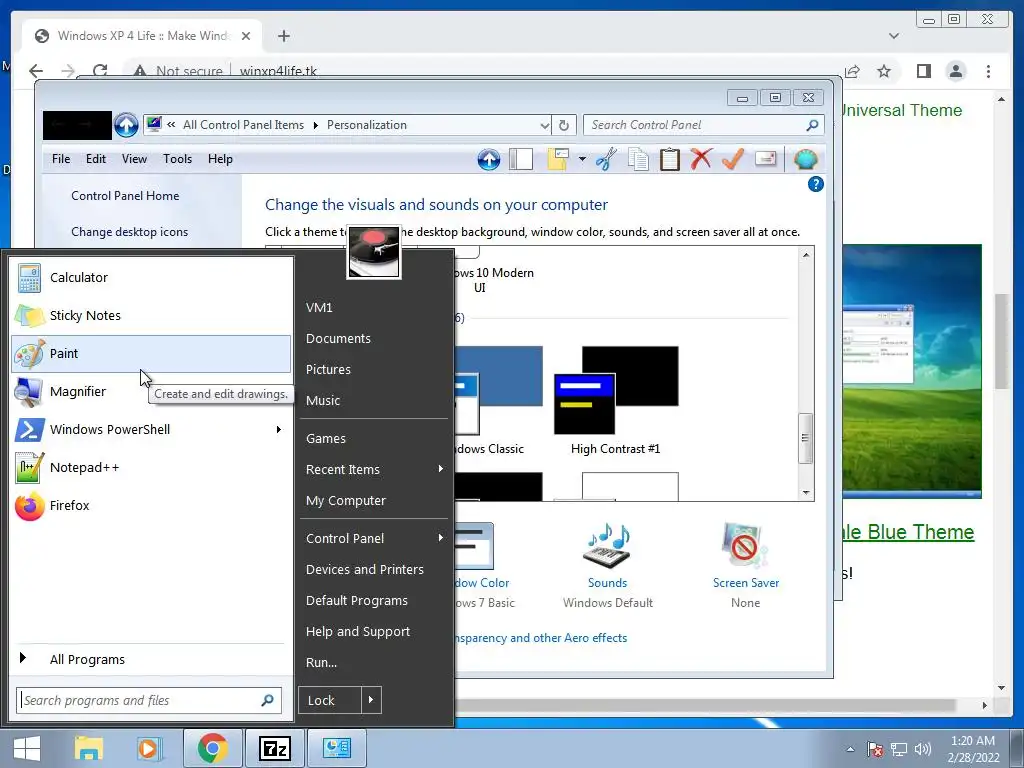The width and height of the screenshot is (1024, 768).
Task: Click the Copy icon in the toolbar
Action: pyautogui.click(x=638, y=159)
